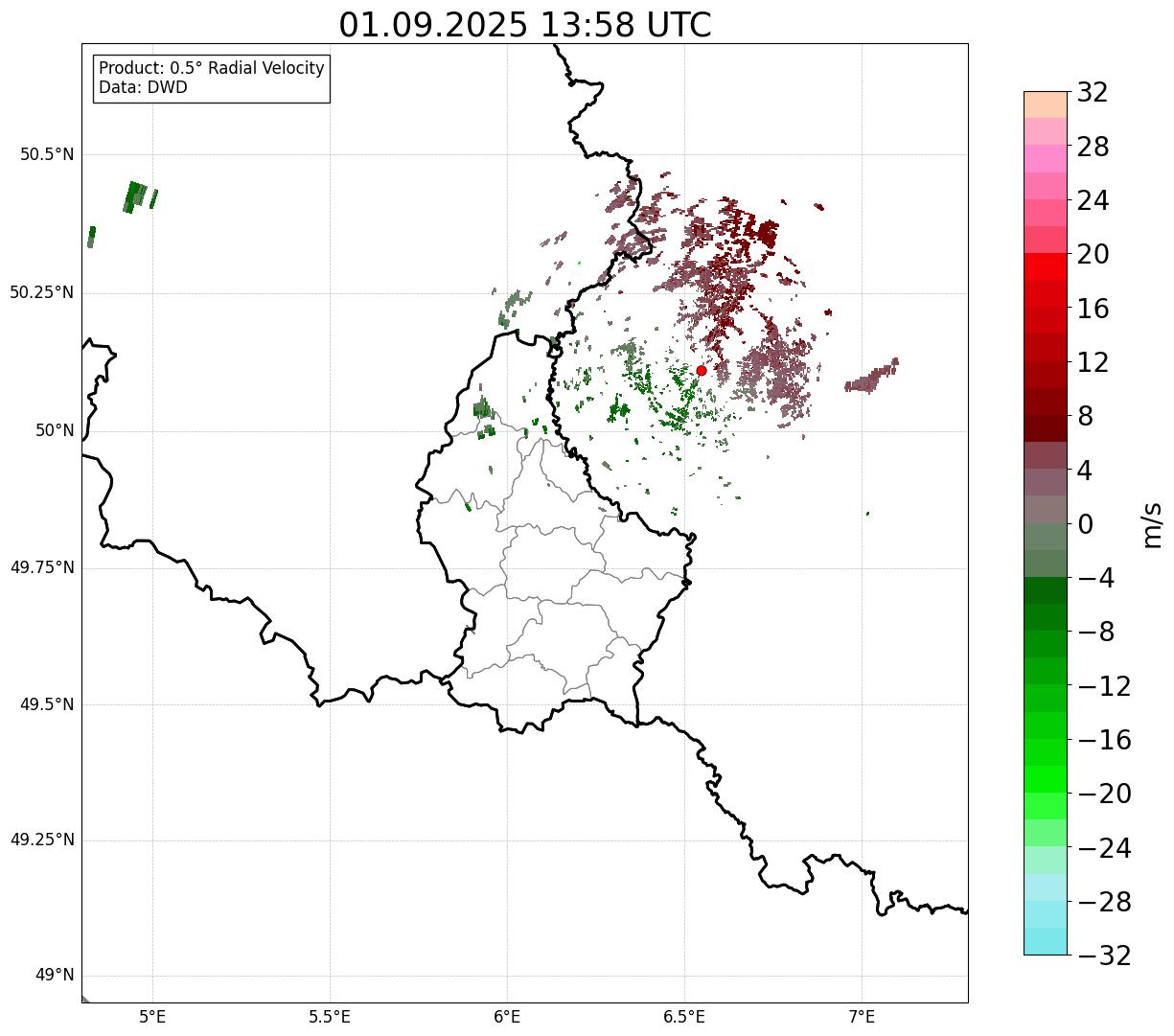The image size is (1174, 1036).
Task: Click the latitude label "49°N"
Action: (55, 976)
